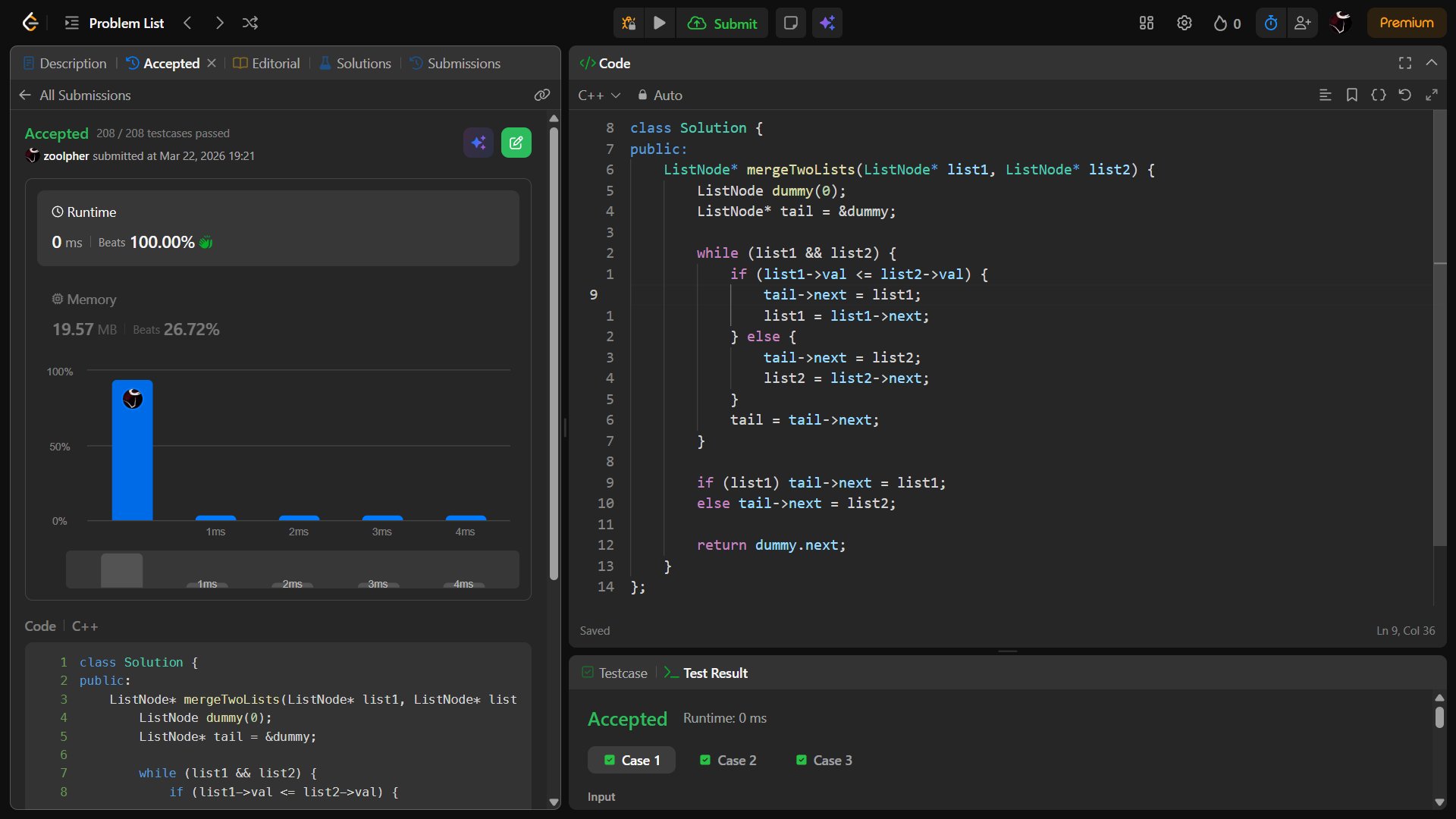Open the C++ language dropdown

pyautogui.click(x=599, y=95)
